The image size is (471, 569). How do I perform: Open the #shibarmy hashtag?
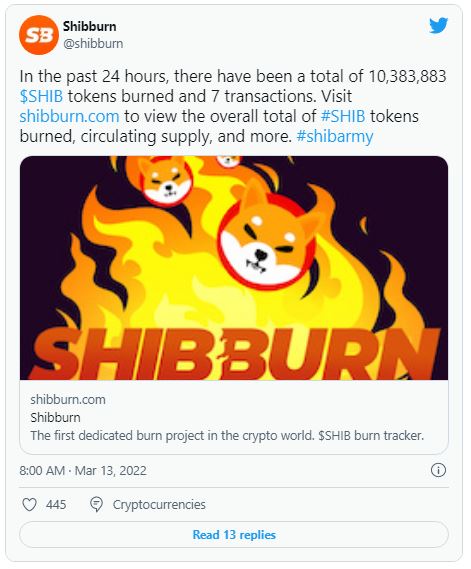335,137
